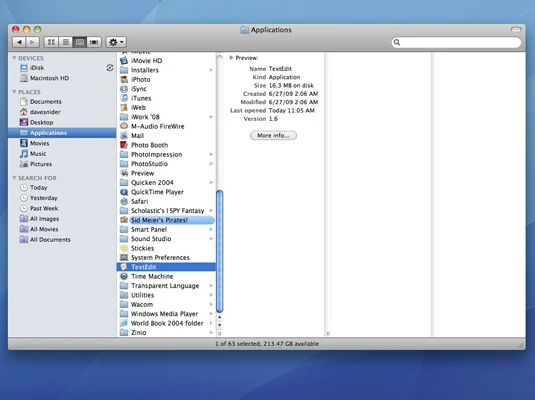Select the TextEdit application
Viewport: 535px width, 400px height.
point(167,267)
